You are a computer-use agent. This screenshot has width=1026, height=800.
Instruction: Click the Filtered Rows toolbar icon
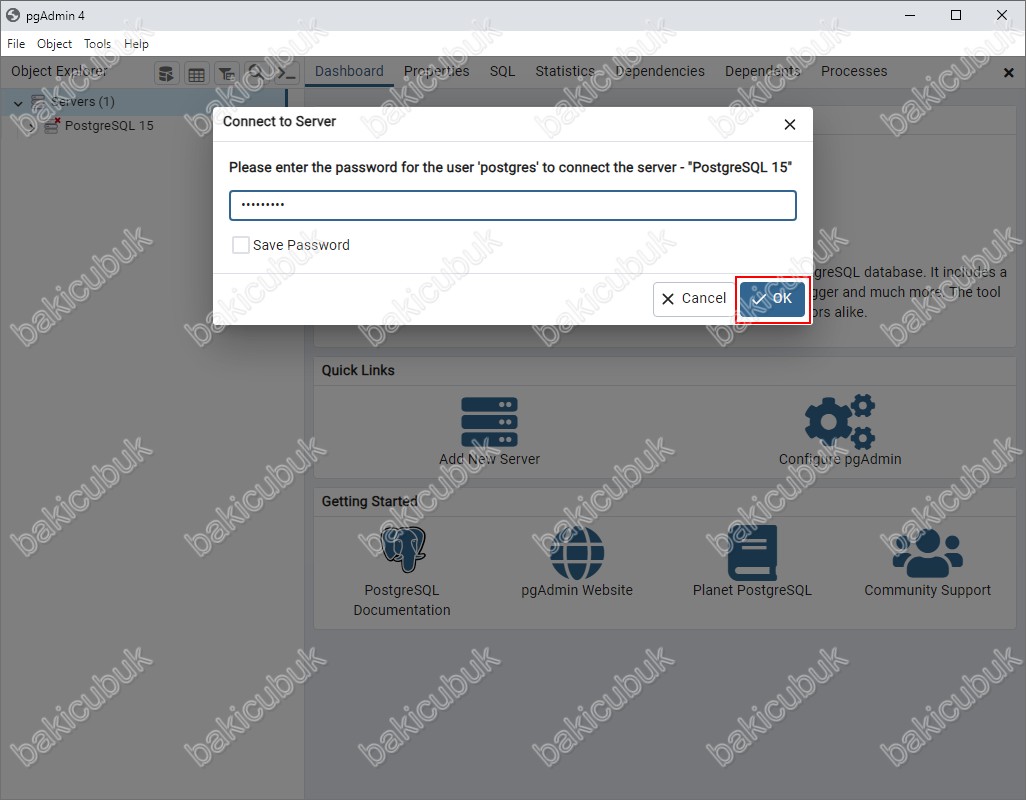[226, 74]
